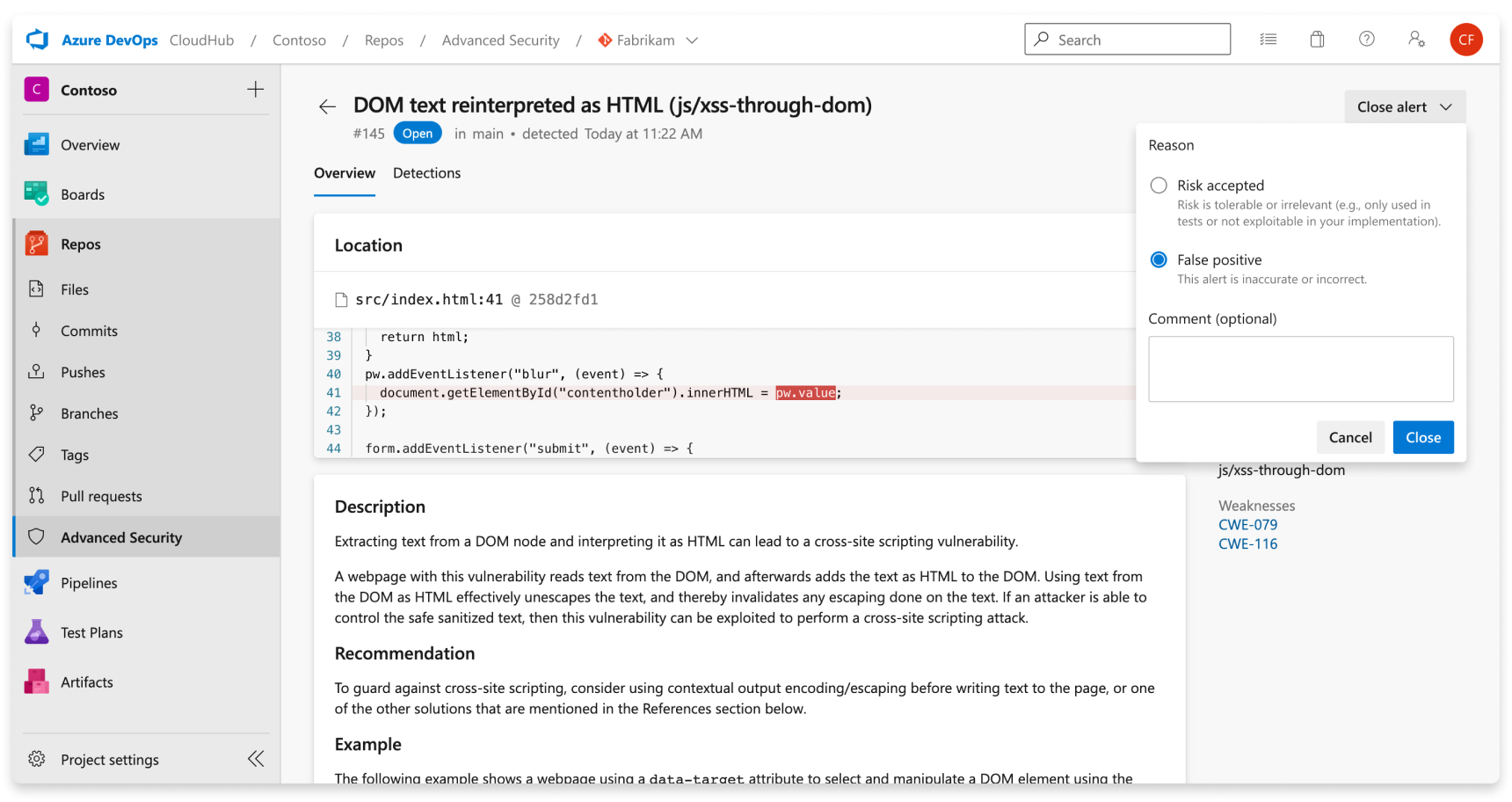Click the Repos breadcrumb link

(384, 40)
